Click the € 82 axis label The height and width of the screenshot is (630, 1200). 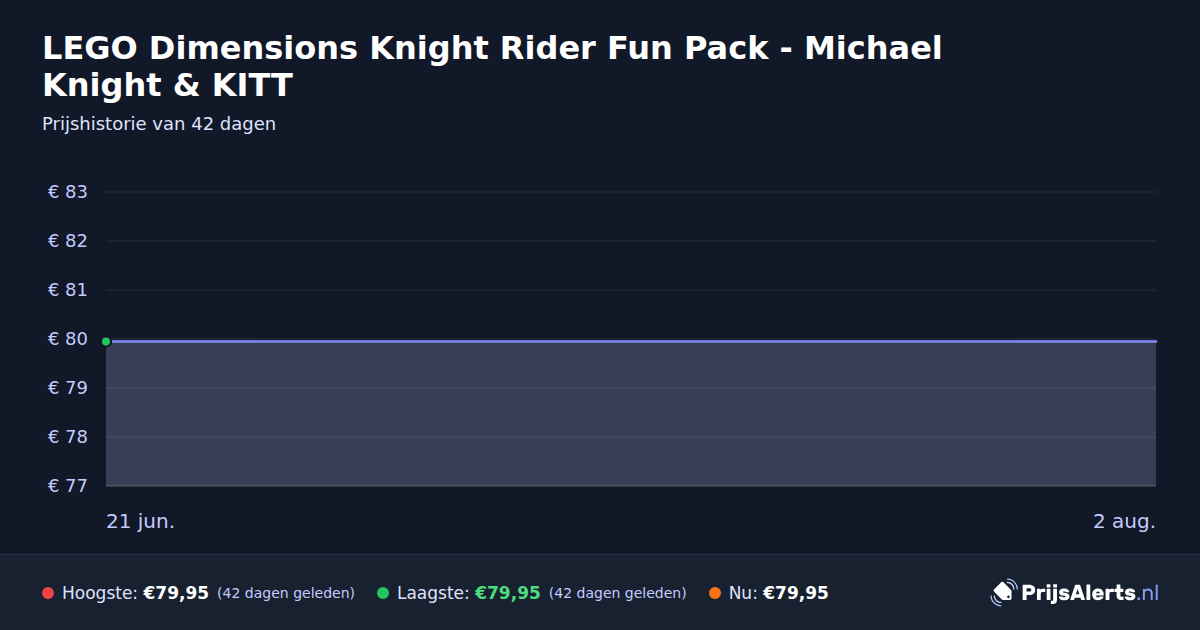click(x=68, y=241)
